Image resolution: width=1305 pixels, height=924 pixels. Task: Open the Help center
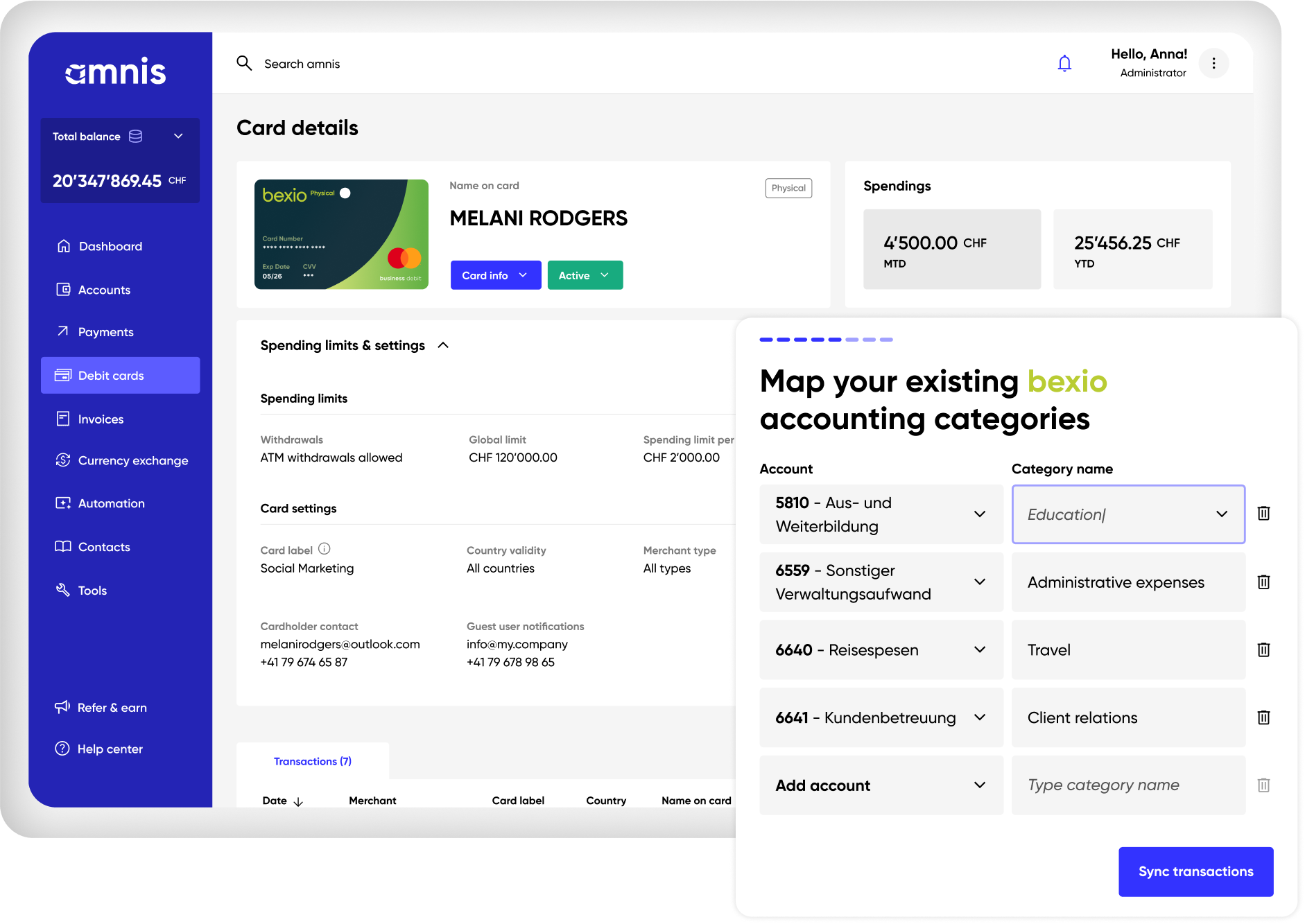click(110, 749)
